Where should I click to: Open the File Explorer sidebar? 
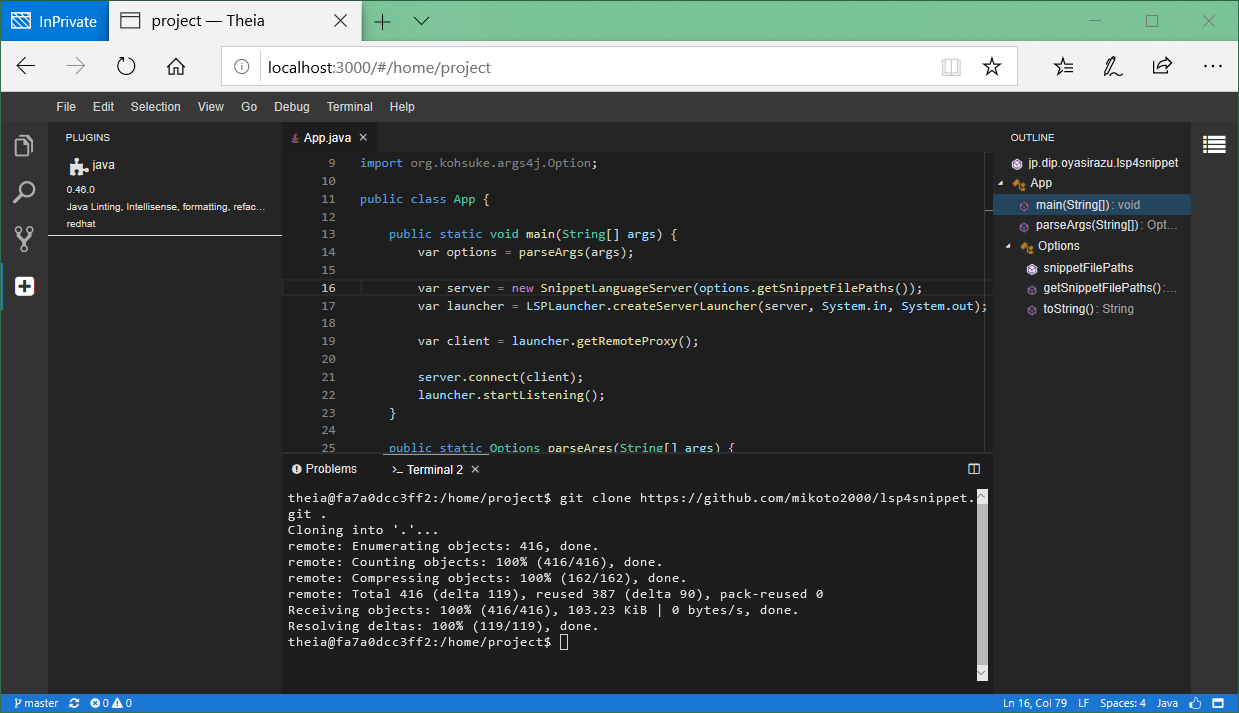click(23, 145)
